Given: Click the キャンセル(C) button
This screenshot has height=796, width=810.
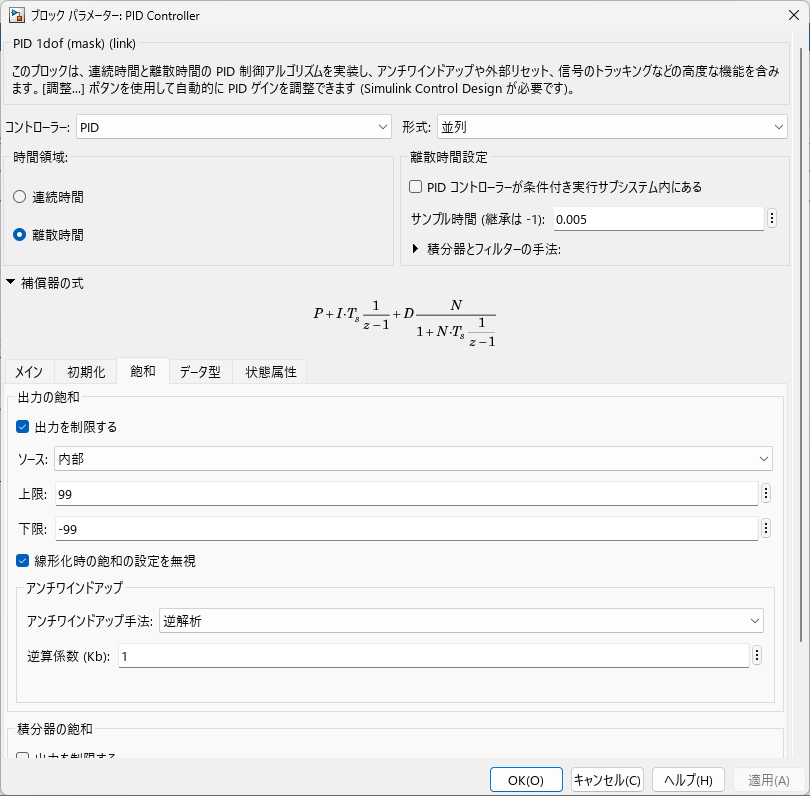Looking at the screenshot, I should (607, 779).
